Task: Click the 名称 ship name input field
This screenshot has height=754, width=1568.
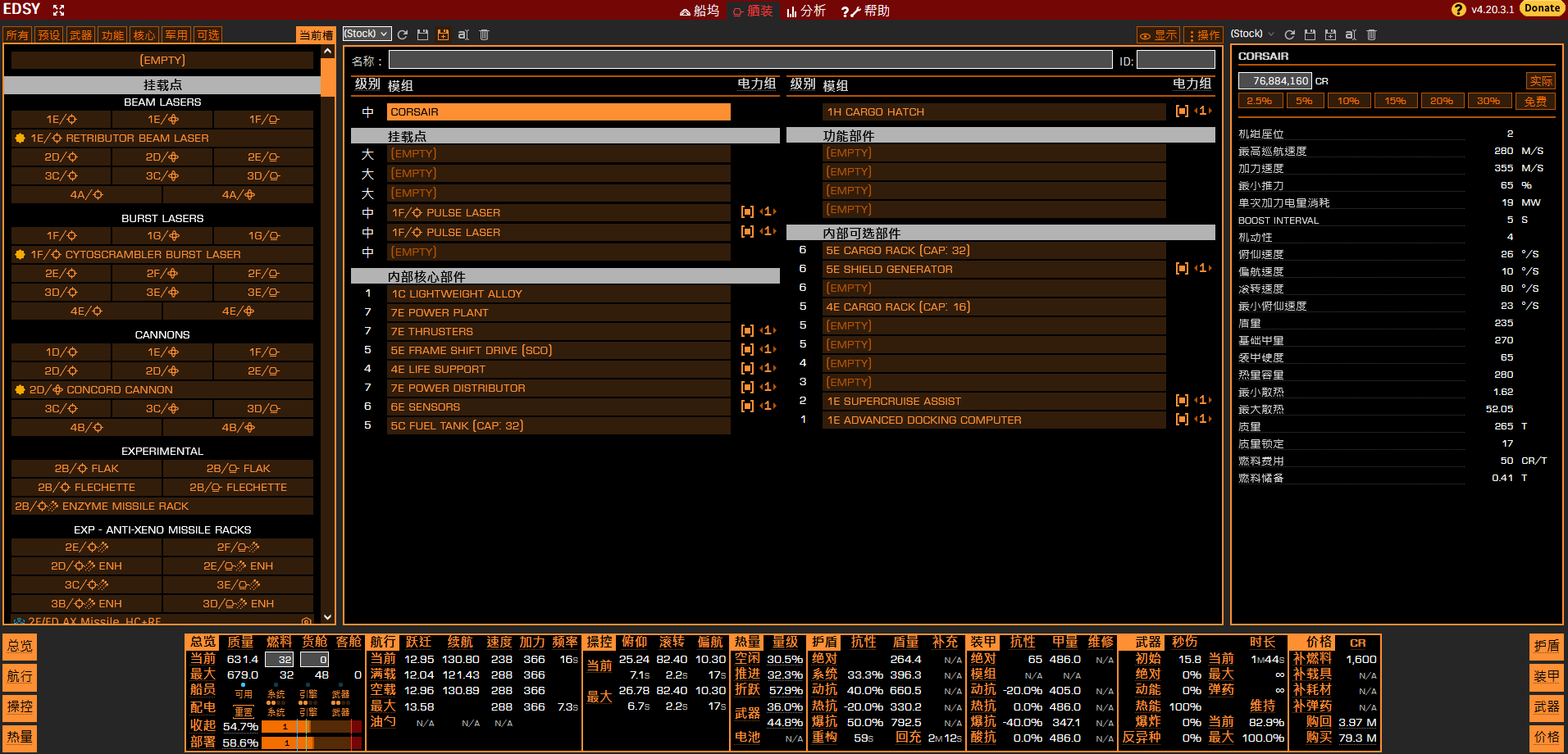Action: (750, 60)
